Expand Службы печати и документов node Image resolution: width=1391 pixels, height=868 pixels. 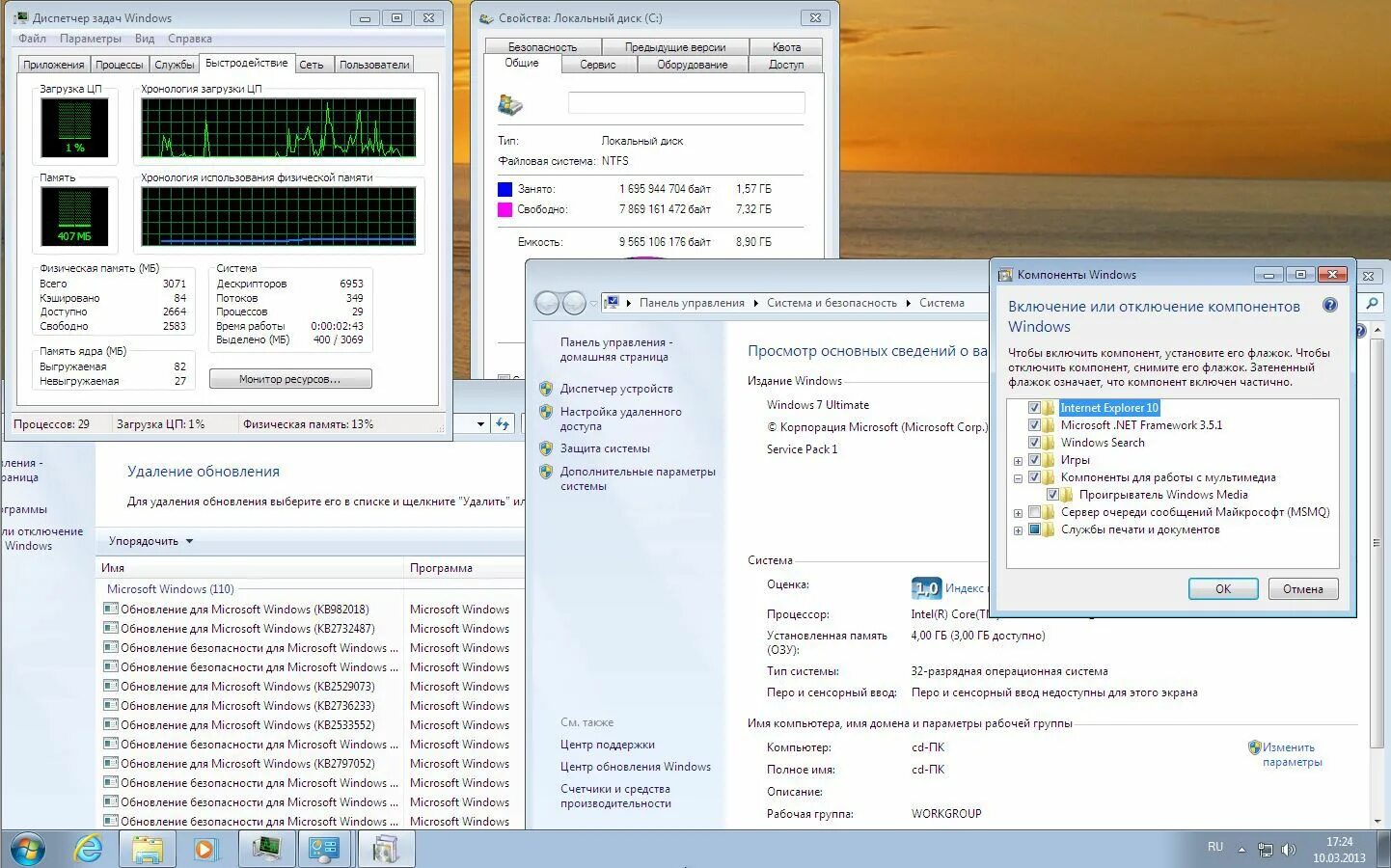point(1018,530)
